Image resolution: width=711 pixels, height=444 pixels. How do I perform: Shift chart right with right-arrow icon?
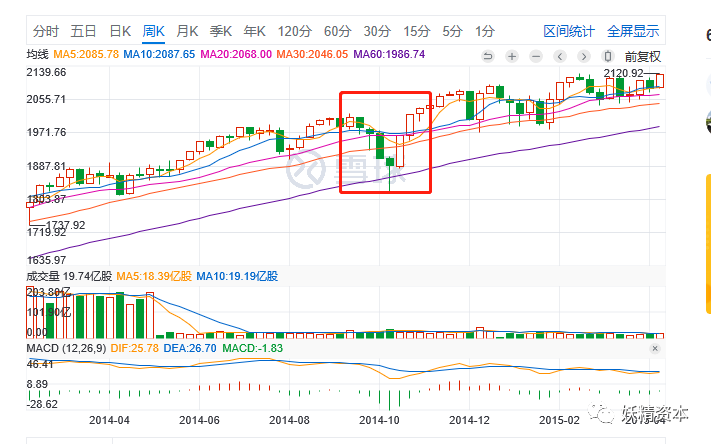(582, 56)
